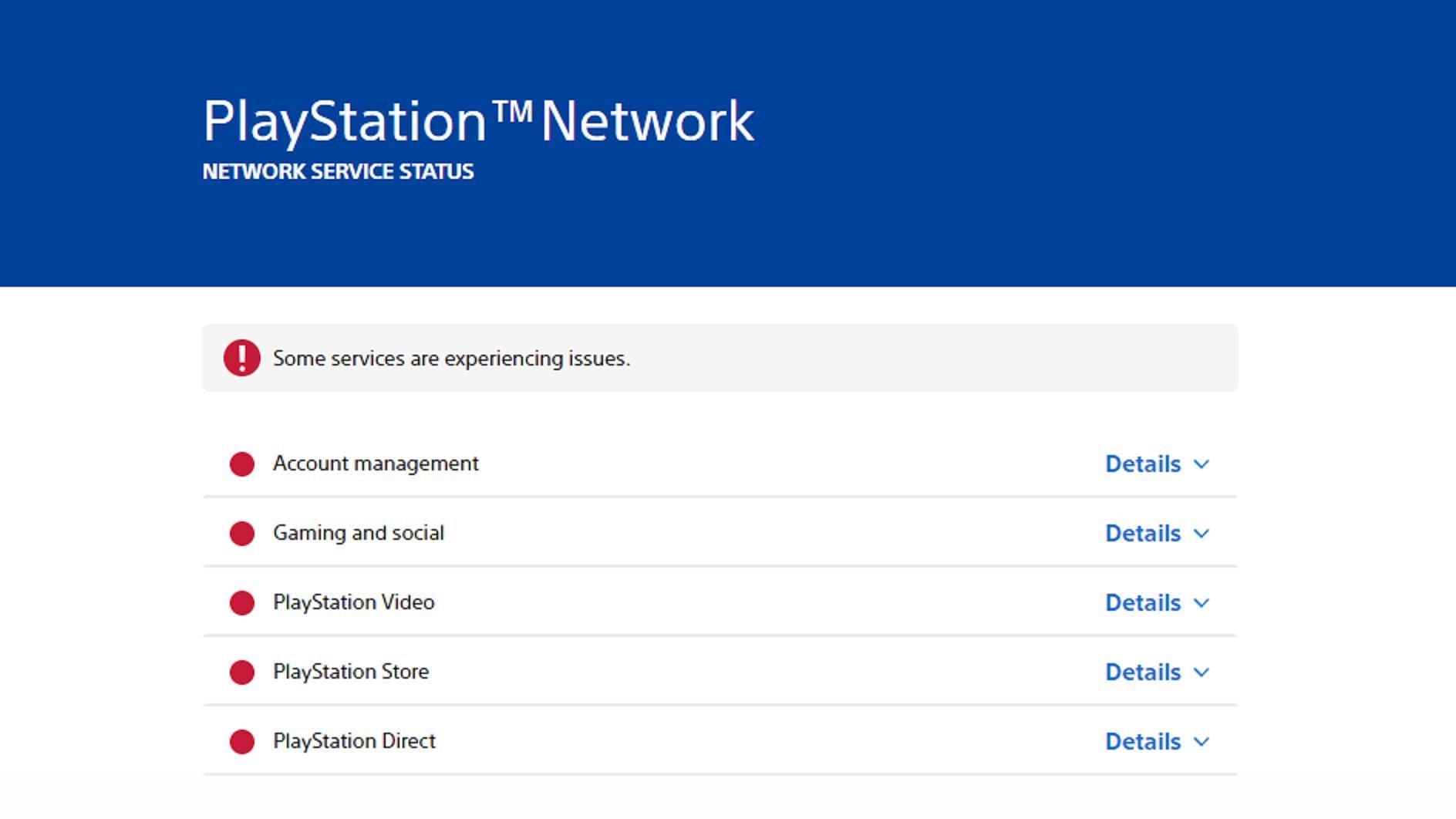Screen dimensions: 1456x819
Task: Show Details for PlayStation Video
Action: [x=1143, y=603]
